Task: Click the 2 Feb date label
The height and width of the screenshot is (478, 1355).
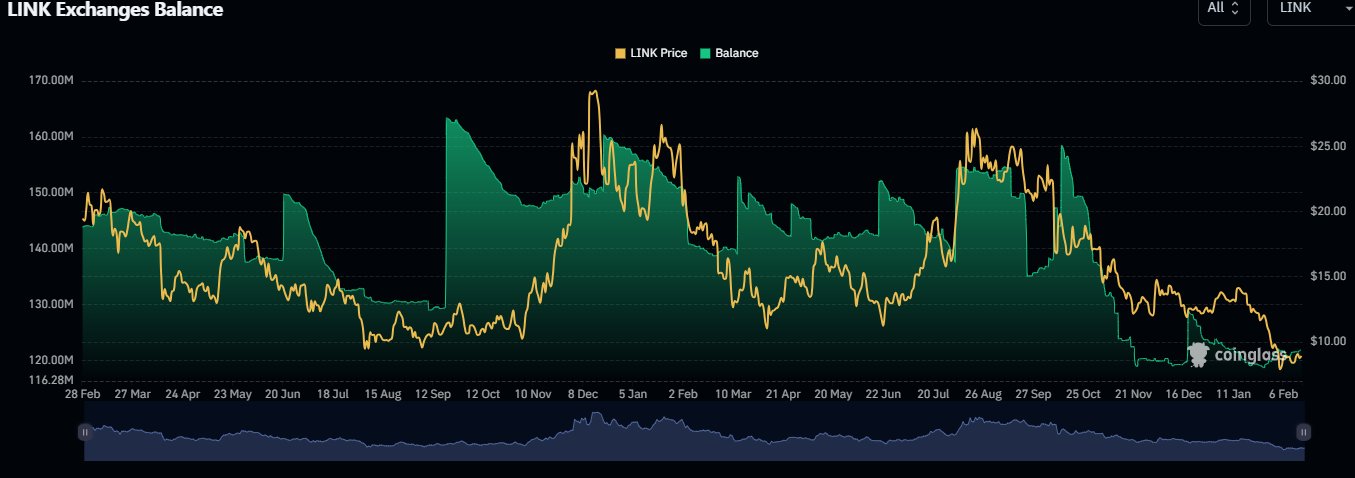Action: pyautogui.click(x=683, y=395)
